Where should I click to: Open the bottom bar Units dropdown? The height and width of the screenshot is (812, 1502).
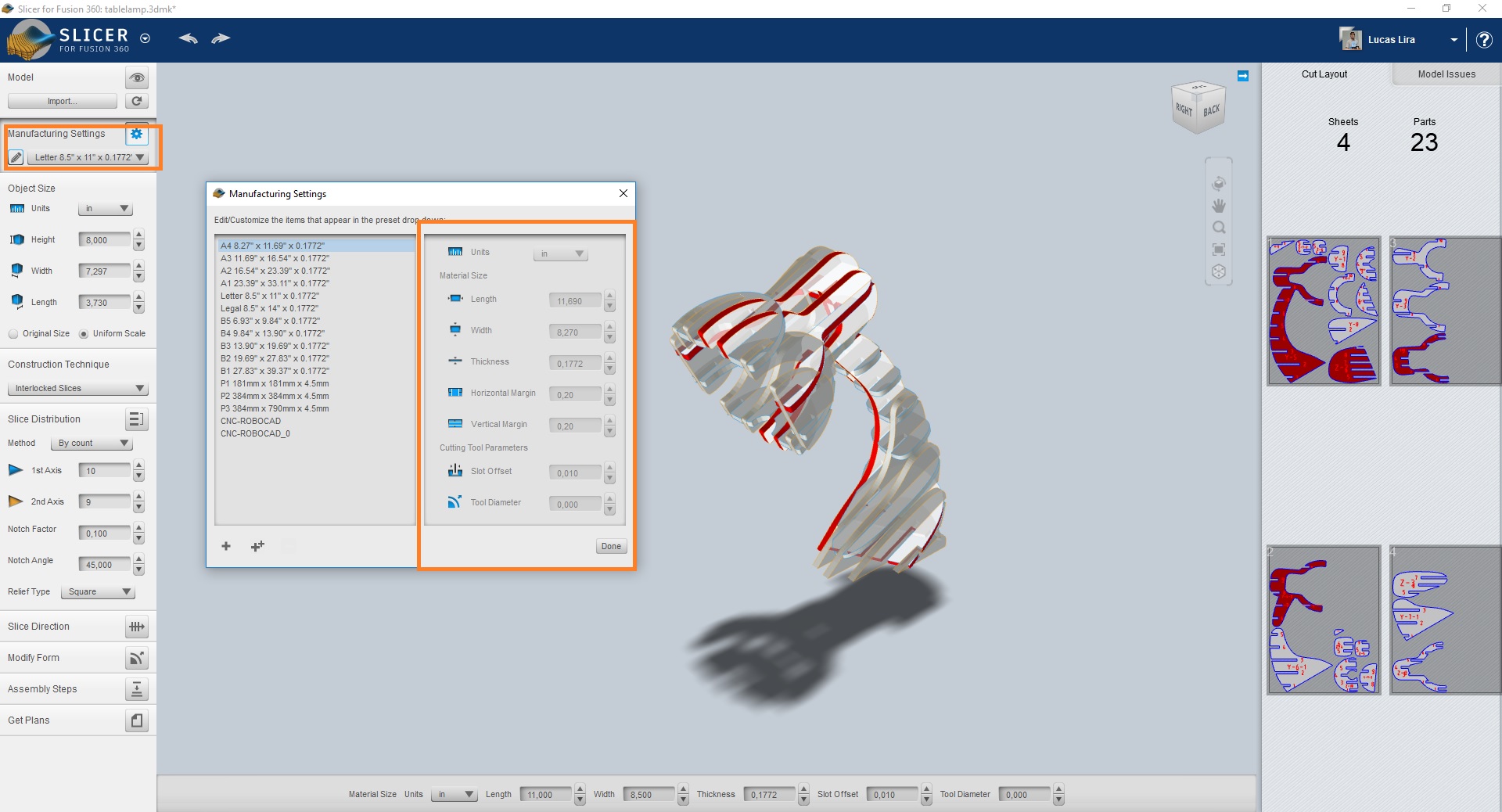(454, 795)
